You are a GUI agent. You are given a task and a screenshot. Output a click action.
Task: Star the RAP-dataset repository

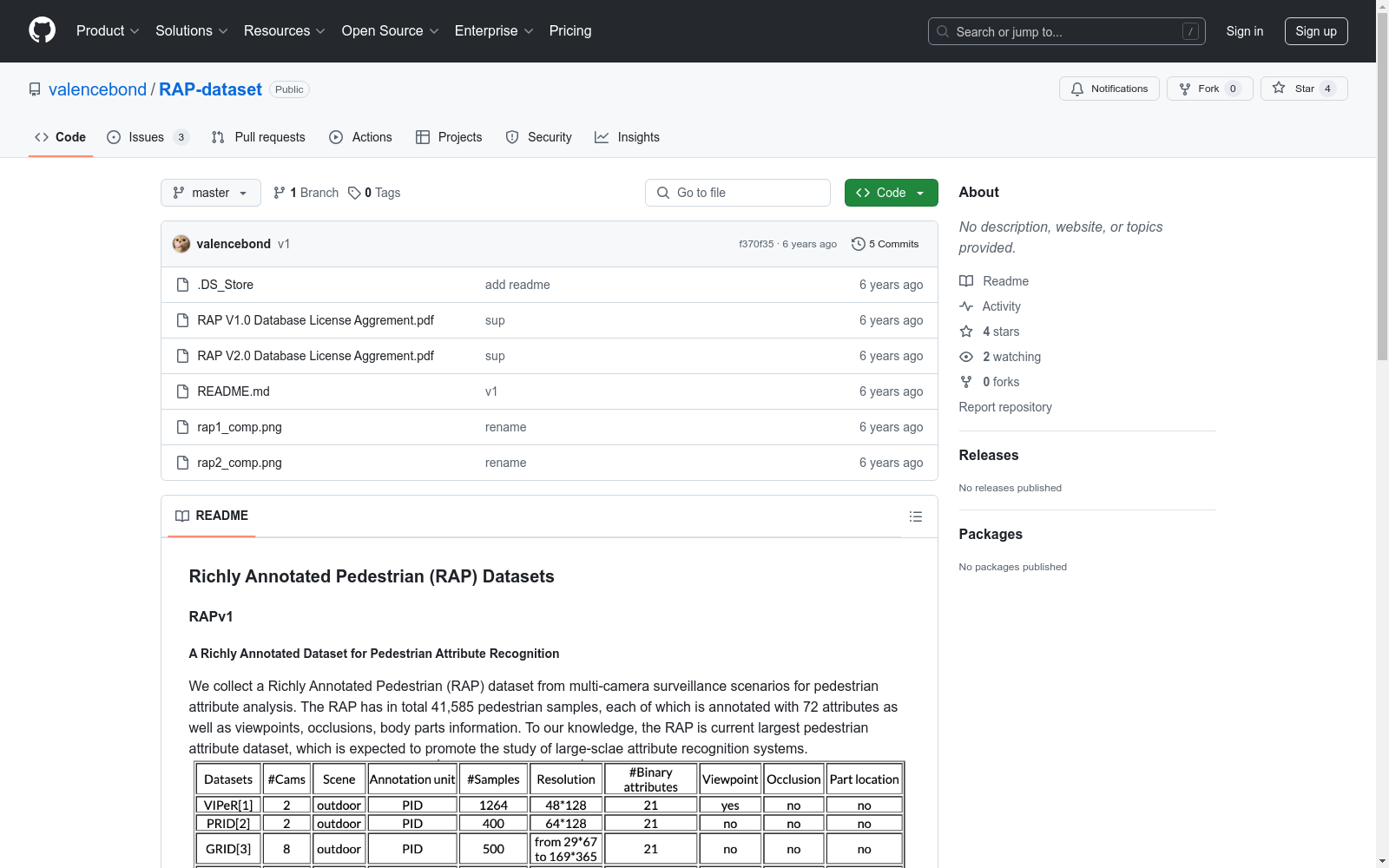tap(1303, 89)
